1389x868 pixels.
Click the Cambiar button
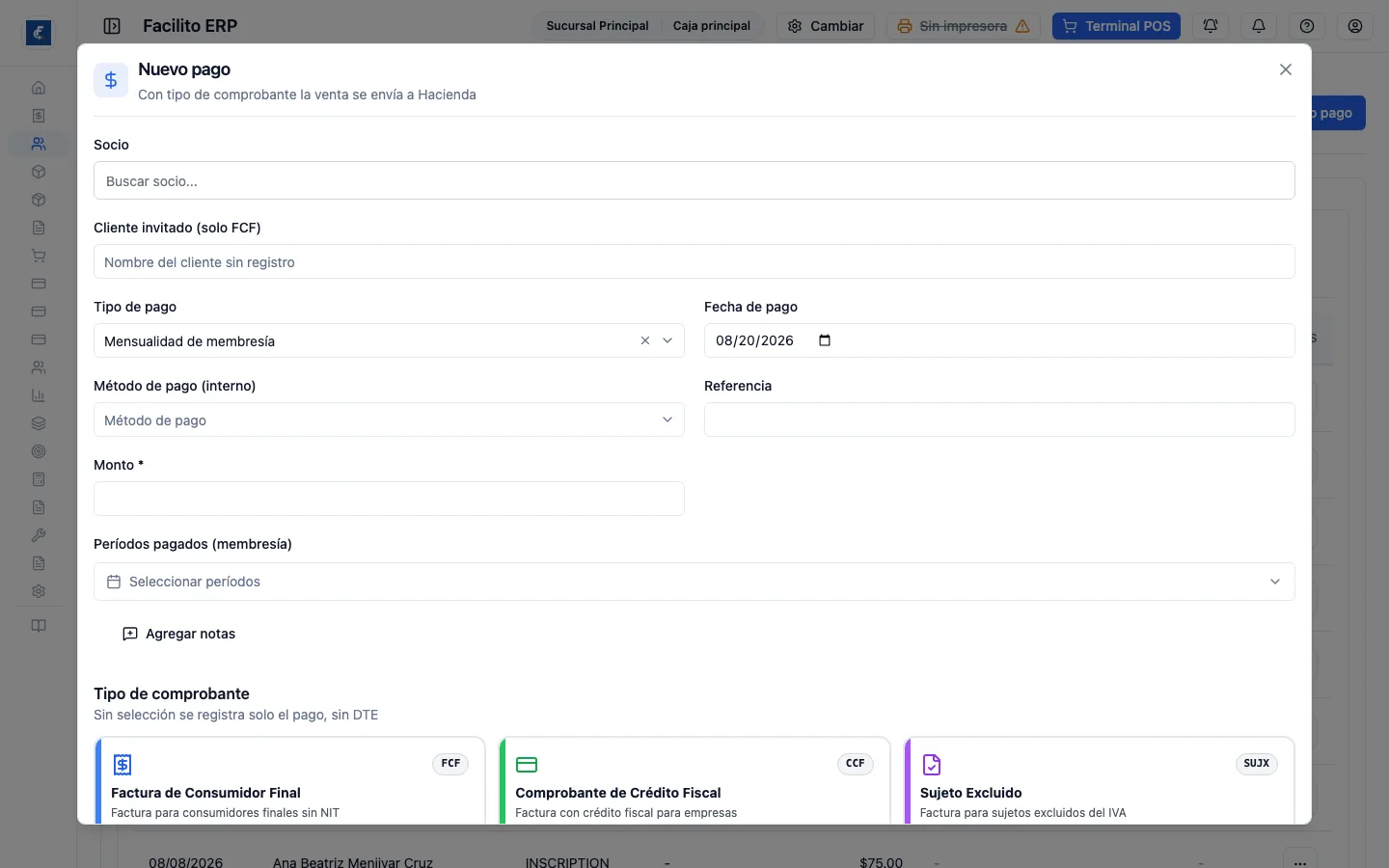[x=826, y=26]
